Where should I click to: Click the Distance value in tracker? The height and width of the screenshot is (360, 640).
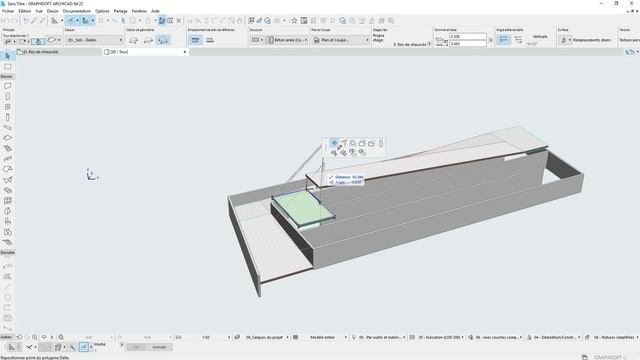[357, 177]
